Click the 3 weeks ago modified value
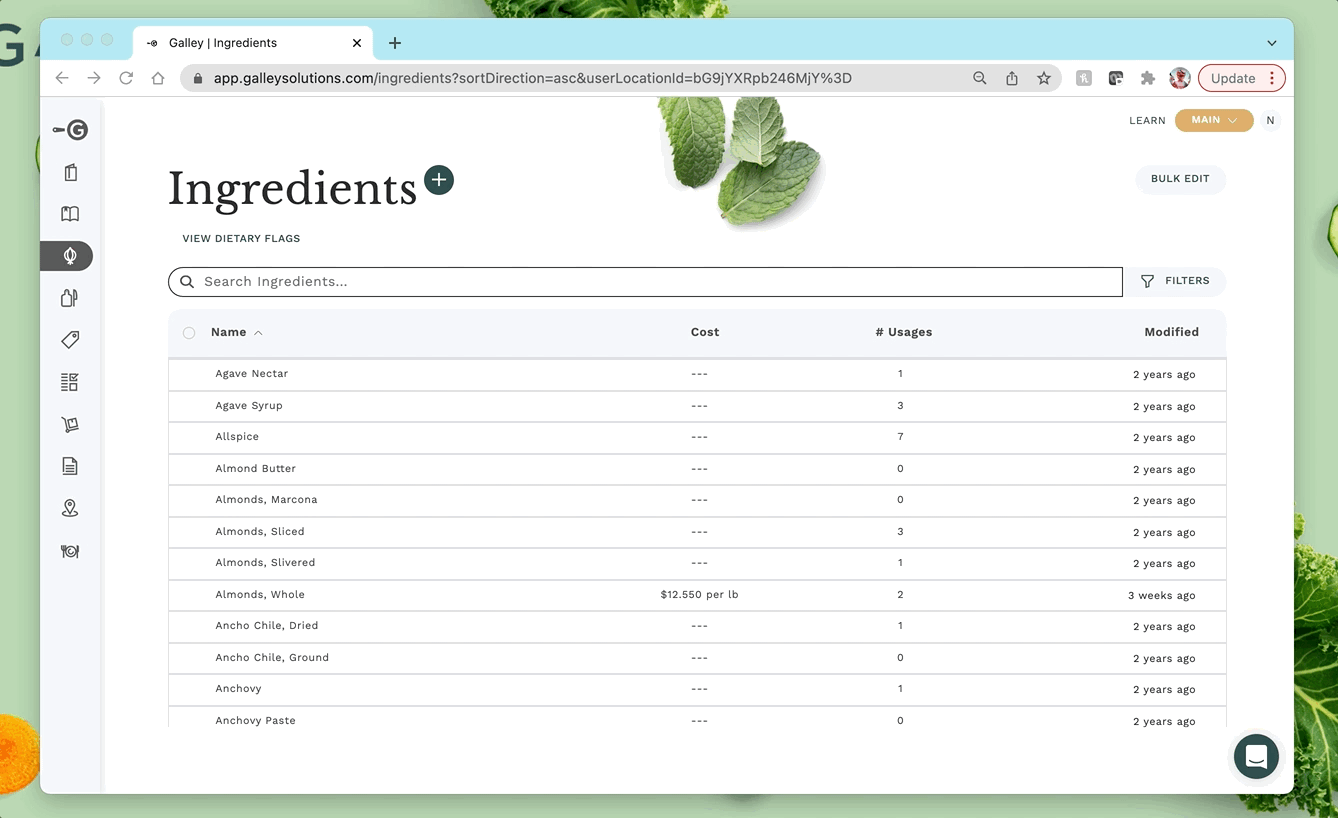The width and height of the screenshot is (1338, 818). coord(1161,596)
